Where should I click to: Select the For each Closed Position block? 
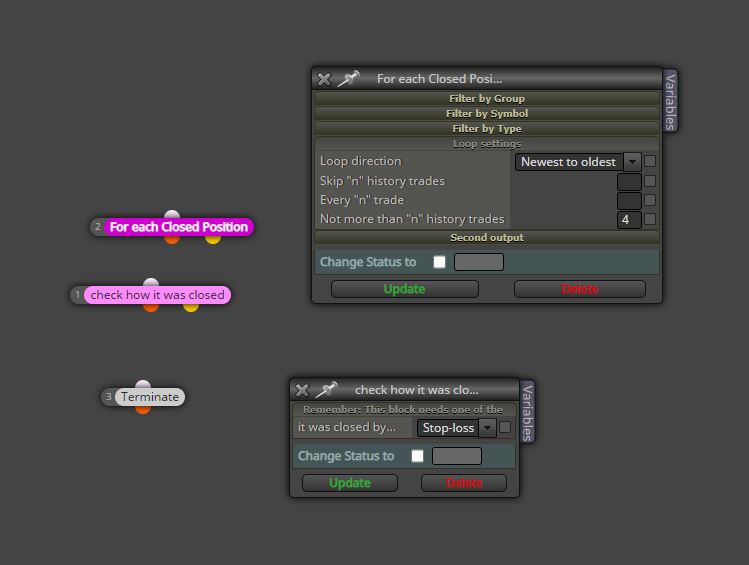point(179,227)
